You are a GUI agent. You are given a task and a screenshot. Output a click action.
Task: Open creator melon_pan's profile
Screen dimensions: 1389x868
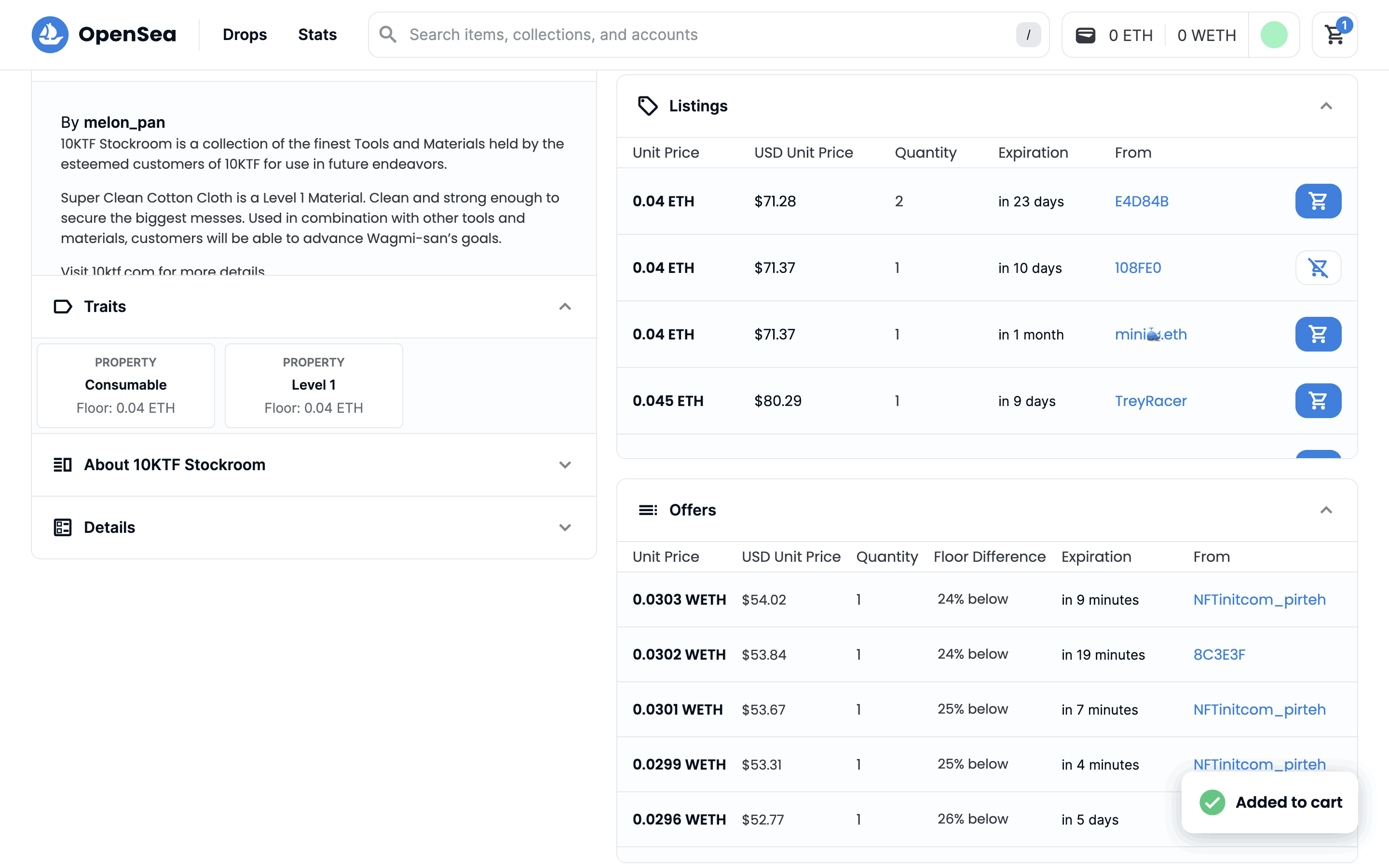(x=124, y=122)
